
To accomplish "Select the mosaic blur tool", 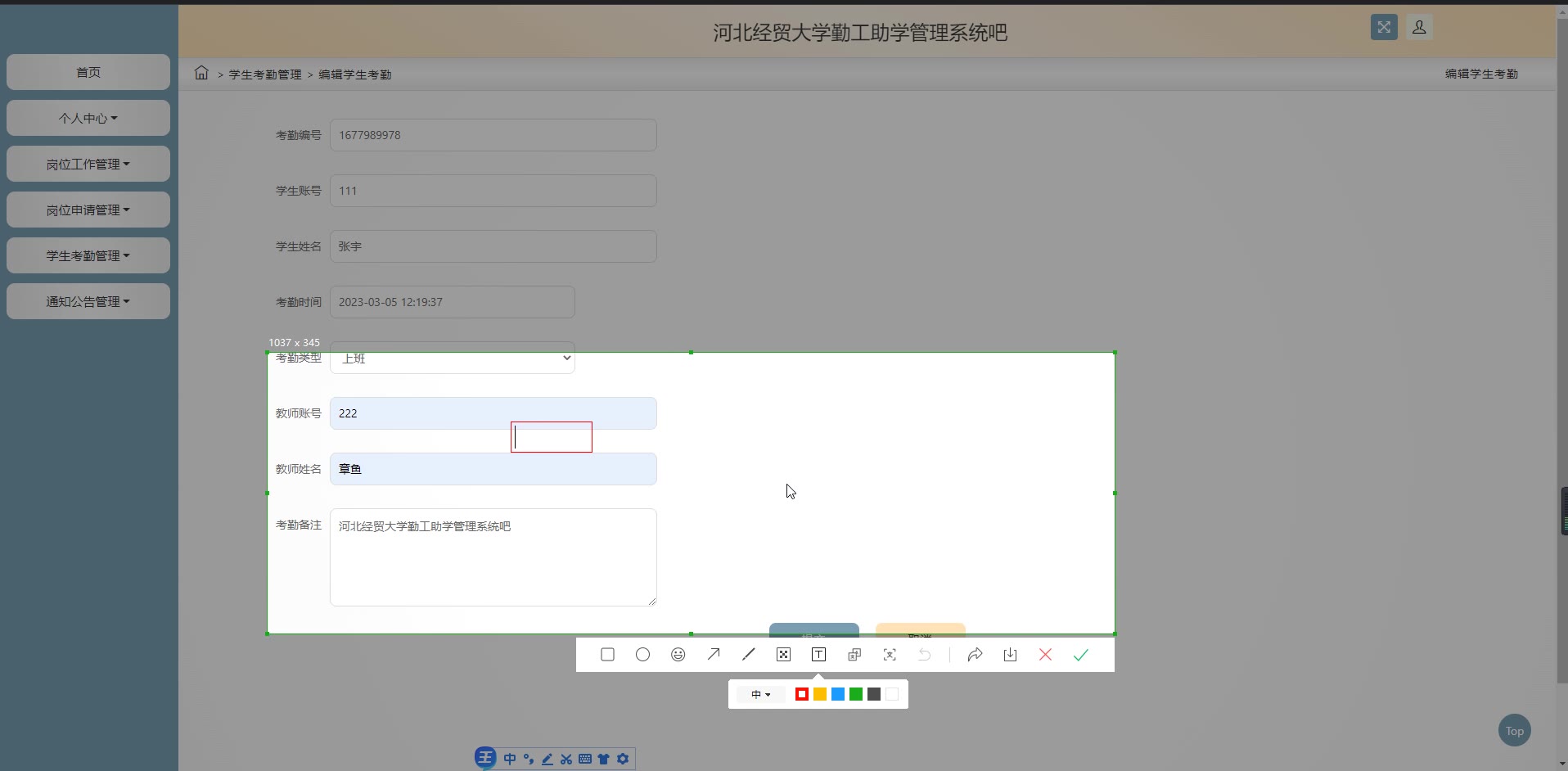I will tap(783, 655).
